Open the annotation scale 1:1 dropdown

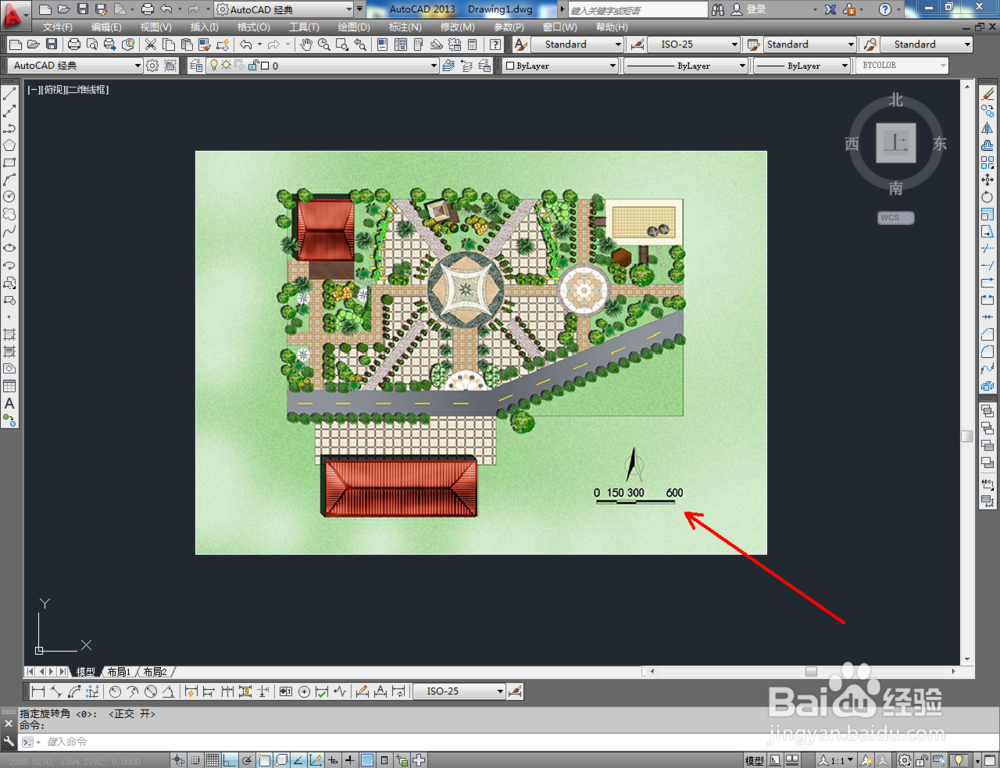(837, 760)
